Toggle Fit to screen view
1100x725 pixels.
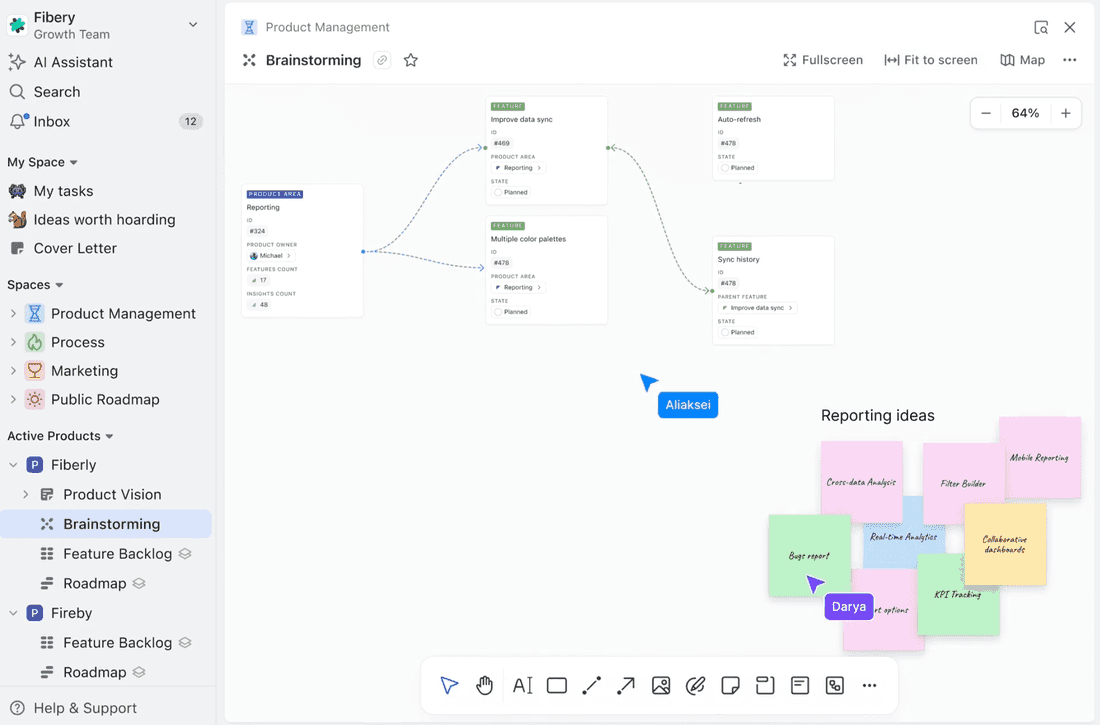(930, 60)
